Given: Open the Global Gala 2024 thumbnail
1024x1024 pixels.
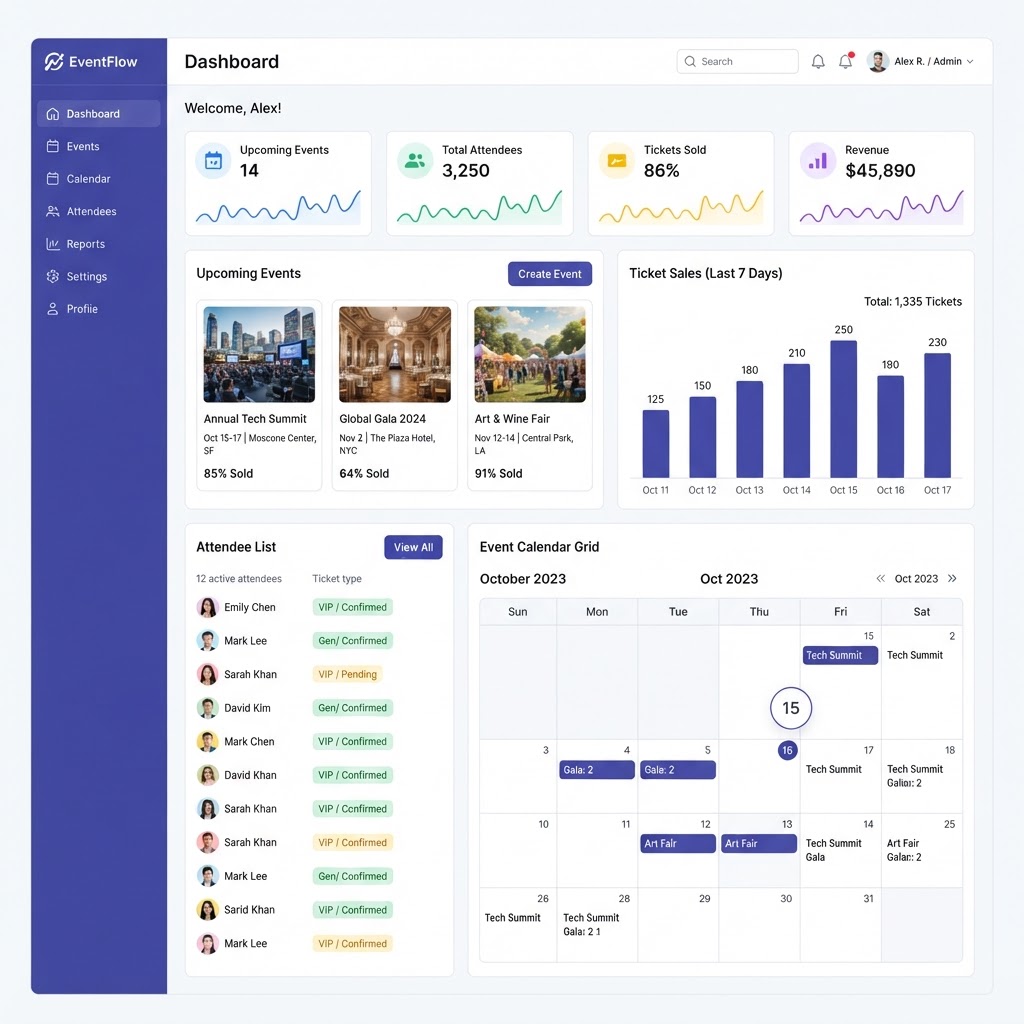Looking at the screenshot, I should [x=395, y=354].
